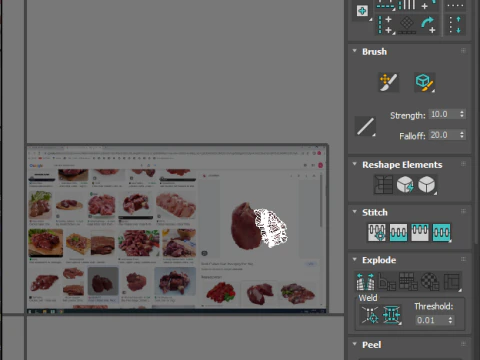Select the paint move brush with cube icon
The image size is (480, 360).
[425, 82]
